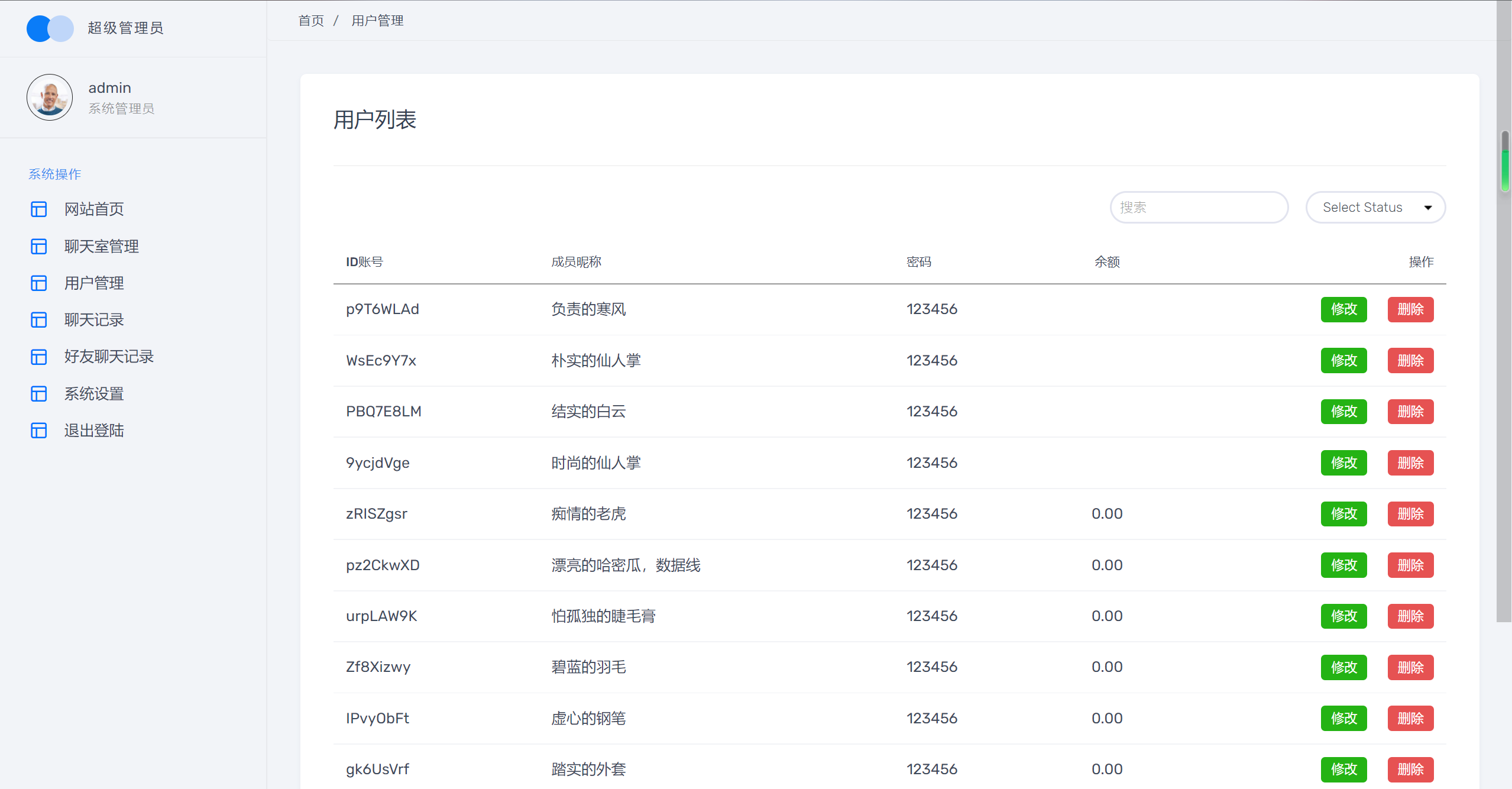Click the 用户管理 sidebar icon
1512x789 pixels.
click(38, 282)
